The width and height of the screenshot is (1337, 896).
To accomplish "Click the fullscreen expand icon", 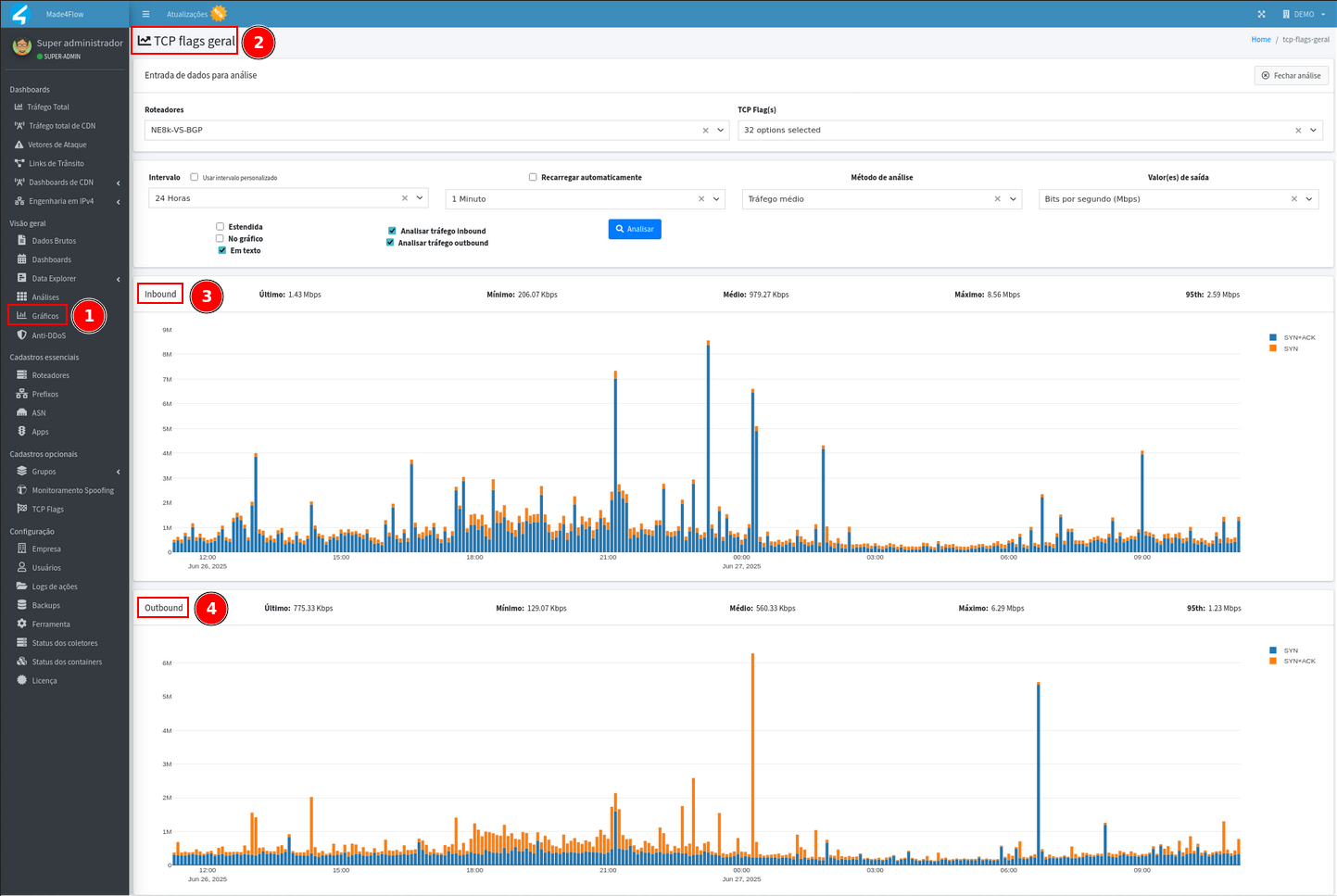I will [1261, 14].
